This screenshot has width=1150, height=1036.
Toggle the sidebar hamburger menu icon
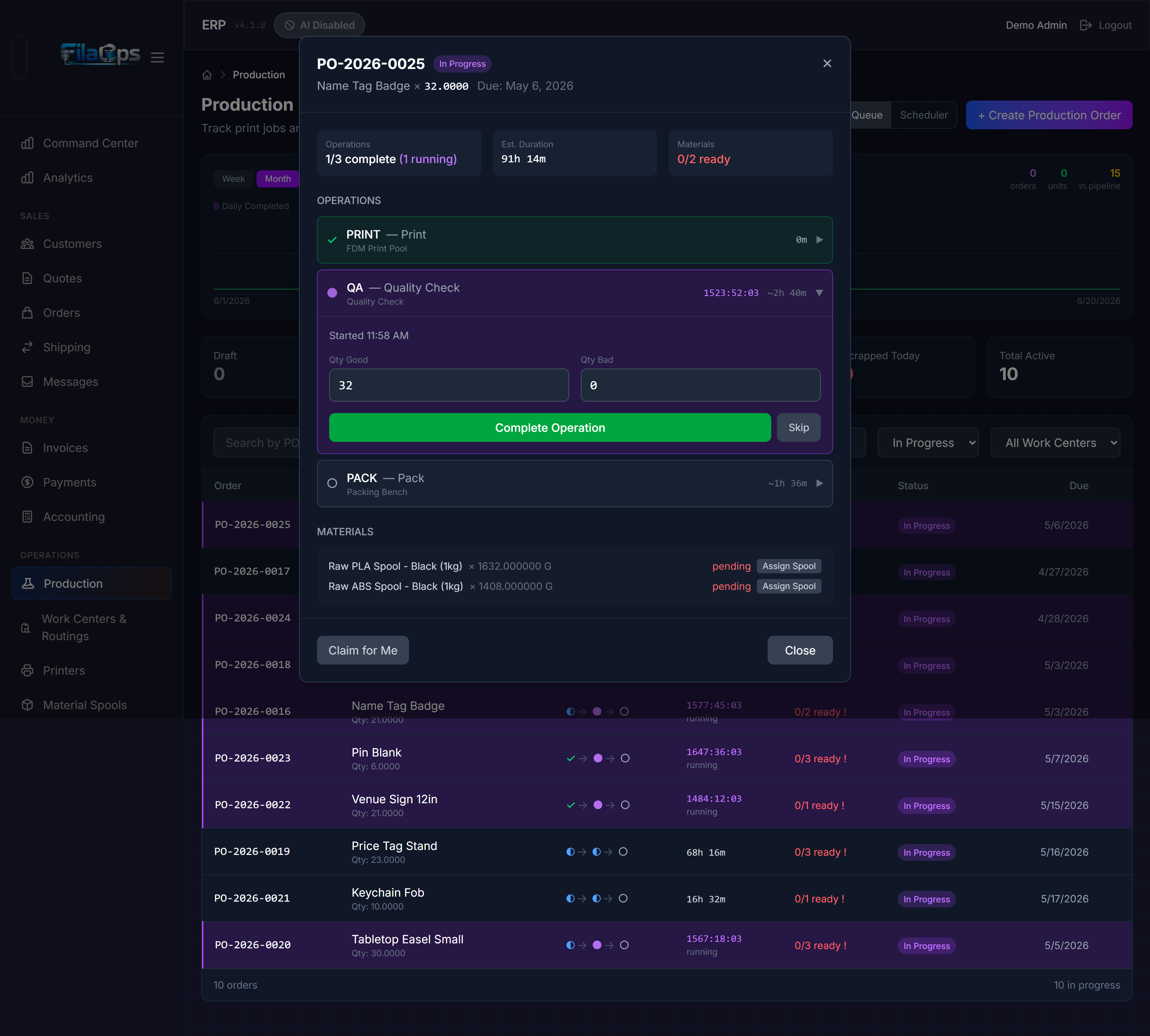pyautogui.click(x=157, y=57)
